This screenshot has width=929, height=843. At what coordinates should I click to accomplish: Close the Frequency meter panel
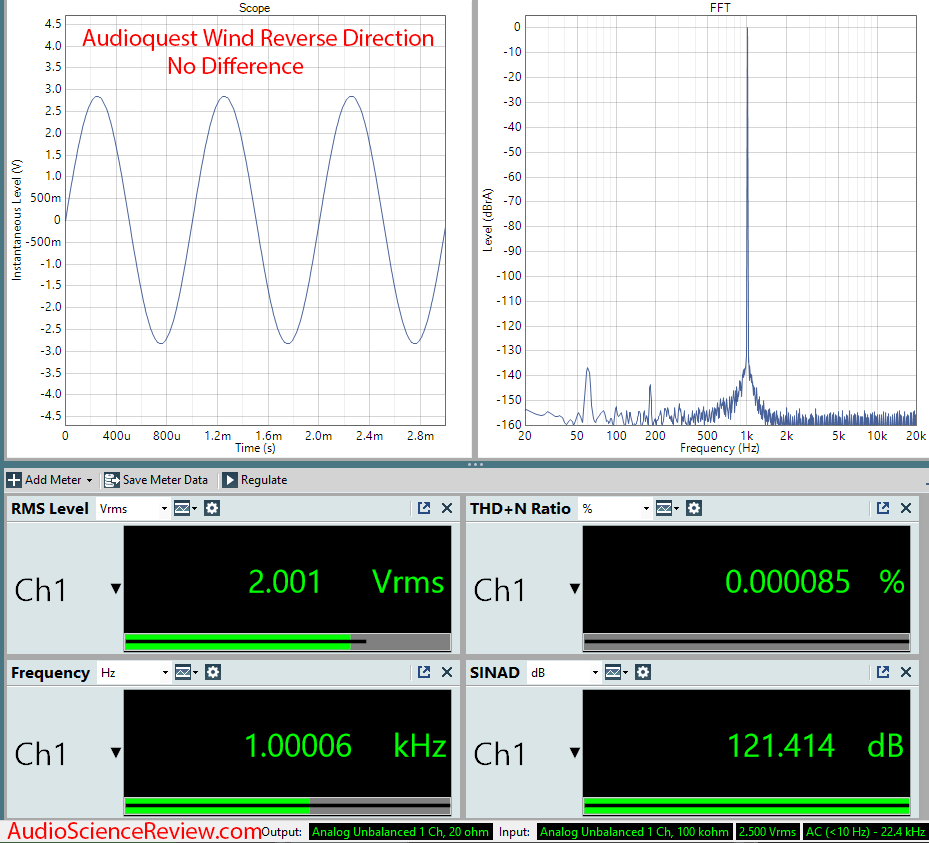click(x=447, y=672)
